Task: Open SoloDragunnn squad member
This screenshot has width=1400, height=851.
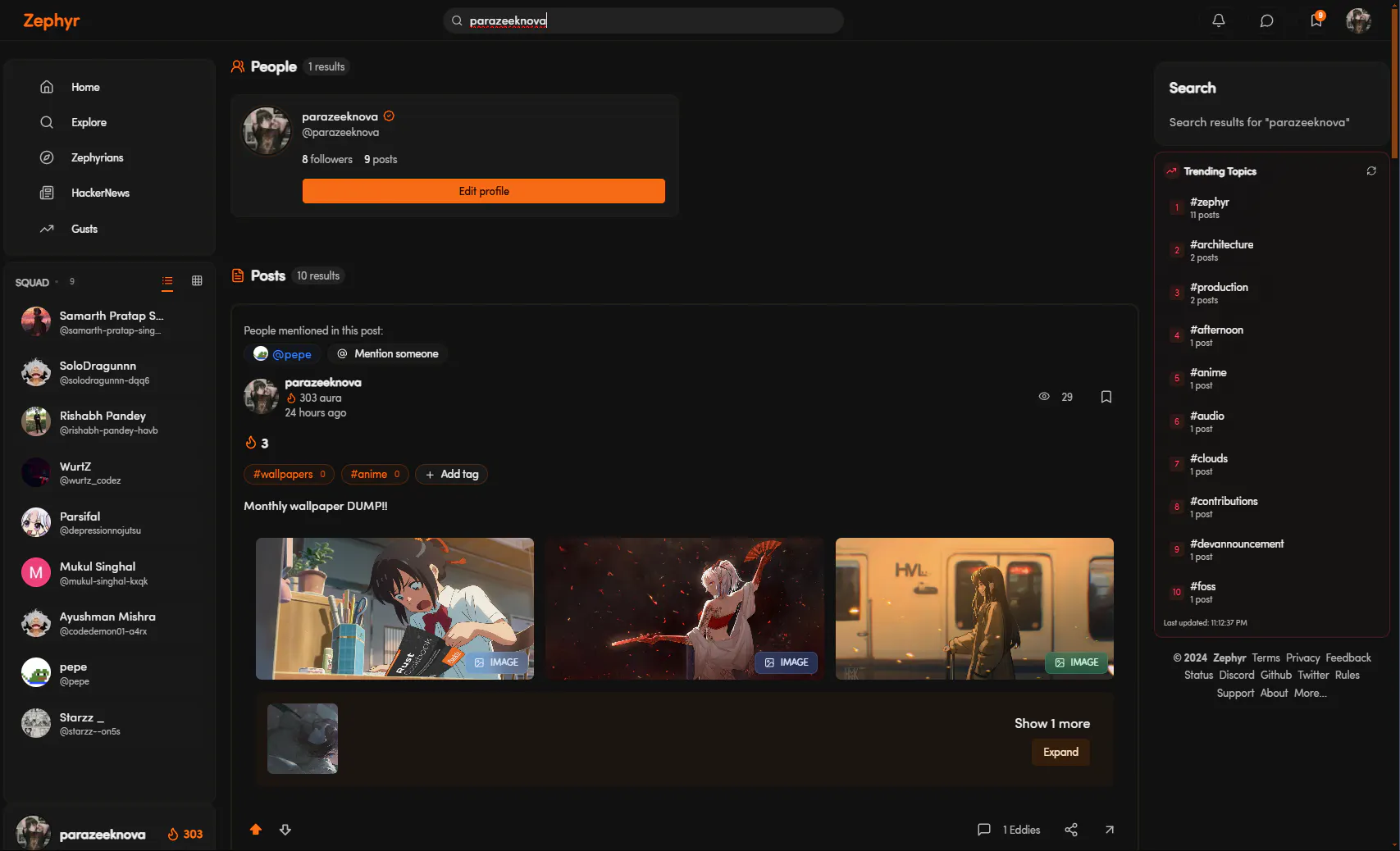Action: 110,372
